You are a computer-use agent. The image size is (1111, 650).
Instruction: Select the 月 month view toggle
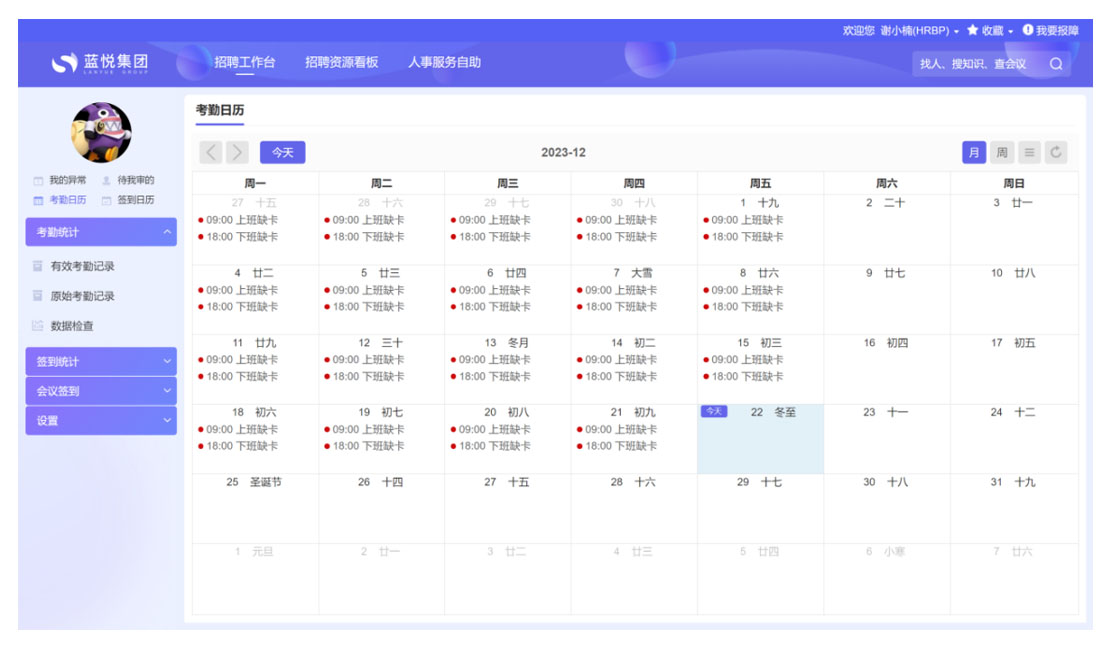pyautogui.click(x=973, y=152)
